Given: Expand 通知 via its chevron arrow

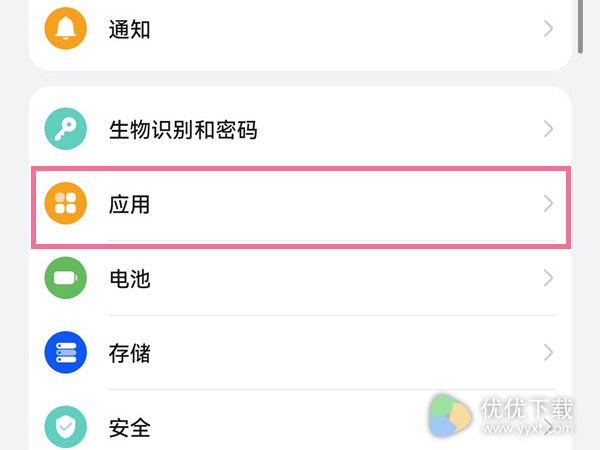Looking at the screenshot, I should coord(548,29).
